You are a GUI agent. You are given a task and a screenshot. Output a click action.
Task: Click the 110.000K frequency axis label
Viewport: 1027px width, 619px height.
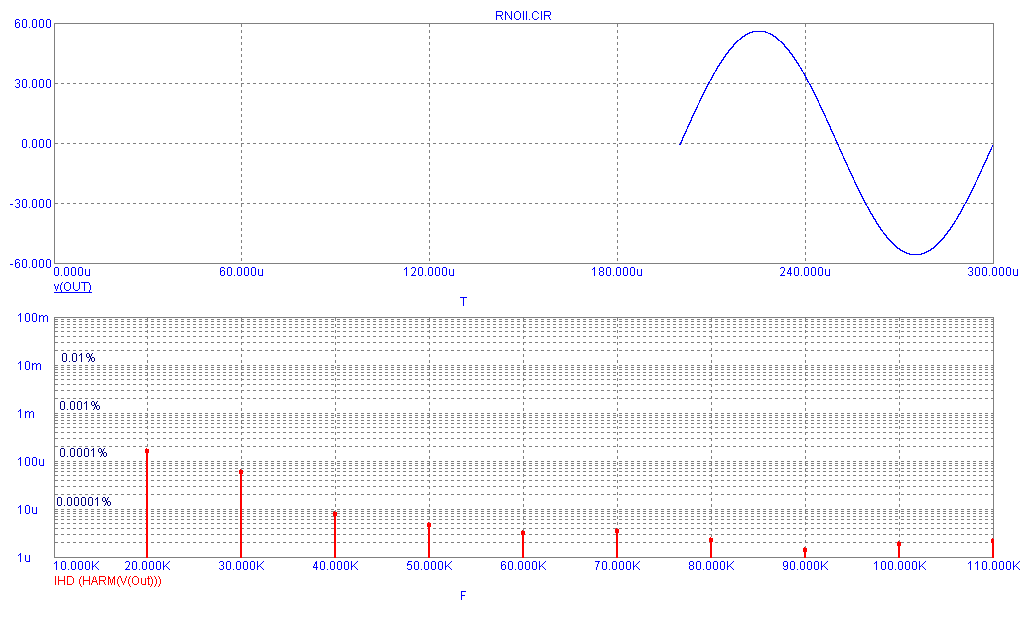(x=994, y=566)
